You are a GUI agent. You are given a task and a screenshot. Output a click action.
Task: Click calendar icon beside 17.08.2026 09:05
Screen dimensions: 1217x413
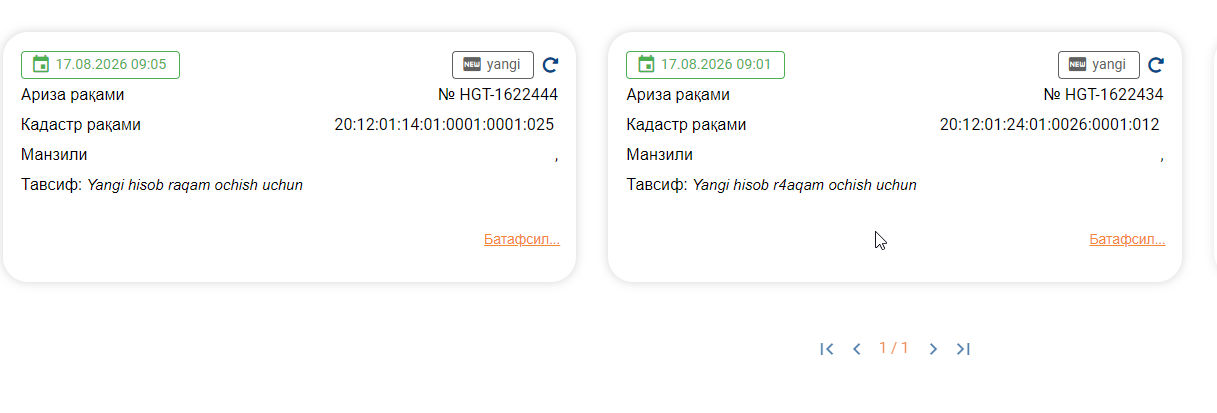point(41,64)
